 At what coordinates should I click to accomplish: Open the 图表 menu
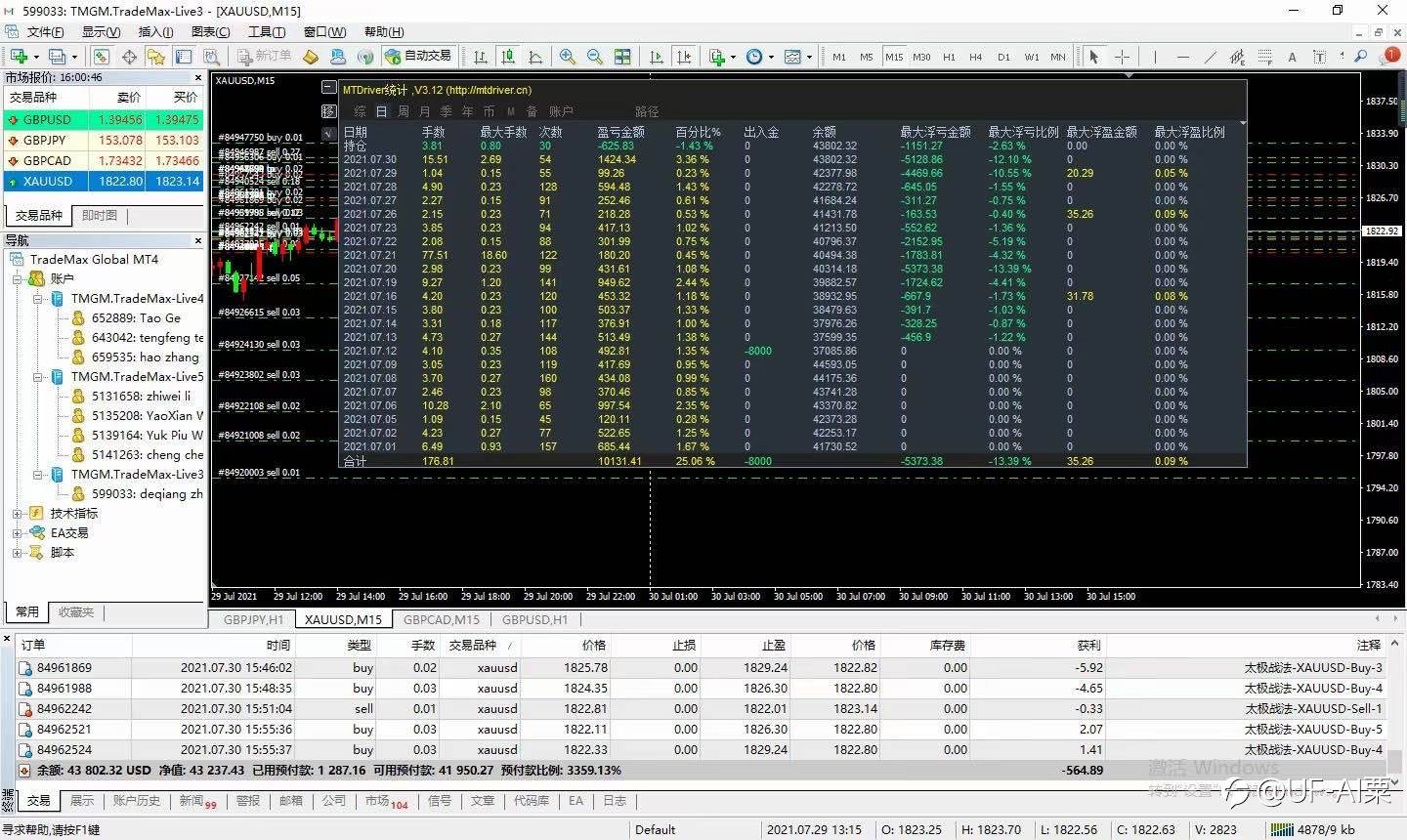coord(210,32)
